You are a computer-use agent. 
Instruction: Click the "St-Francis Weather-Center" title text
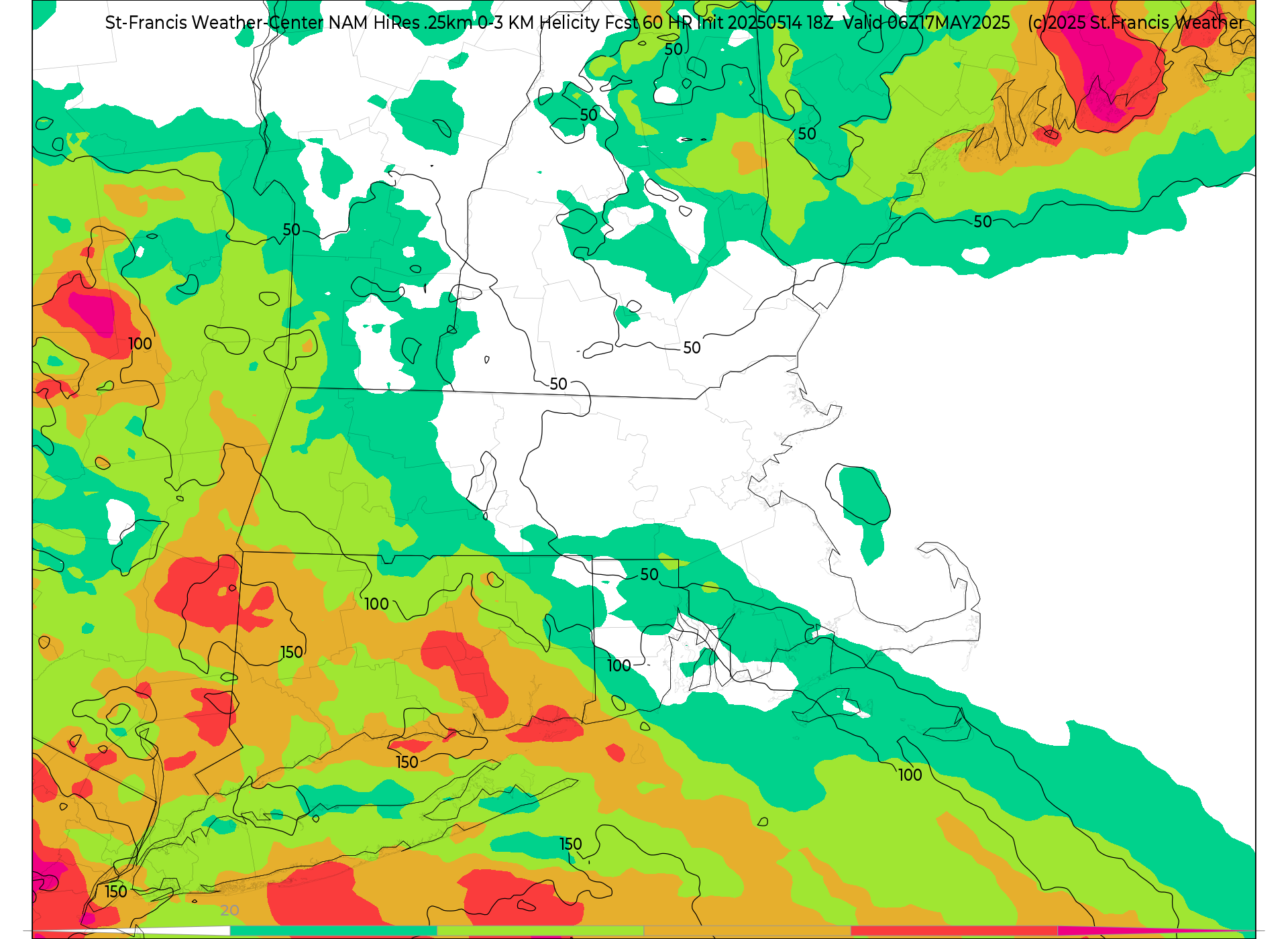point(215,23)
